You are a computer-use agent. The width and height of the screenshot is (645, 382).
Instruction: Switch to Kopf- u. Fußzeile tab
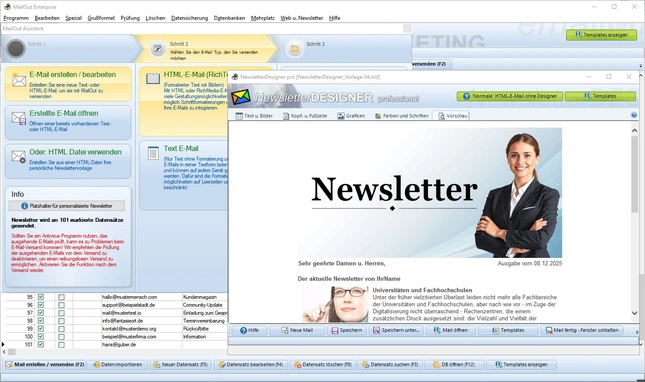pyautogui.click(x=305, y=116)
